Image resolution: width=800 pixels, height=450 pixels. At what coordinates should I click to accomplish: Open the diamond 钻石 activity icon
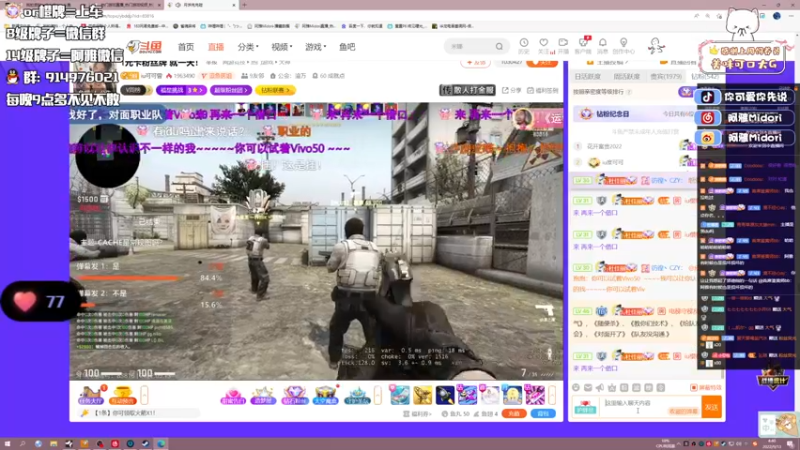[294, 395]
